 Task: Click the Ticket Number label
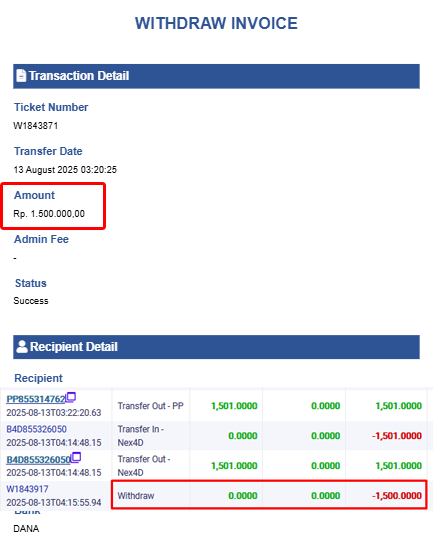click(51, 107)
